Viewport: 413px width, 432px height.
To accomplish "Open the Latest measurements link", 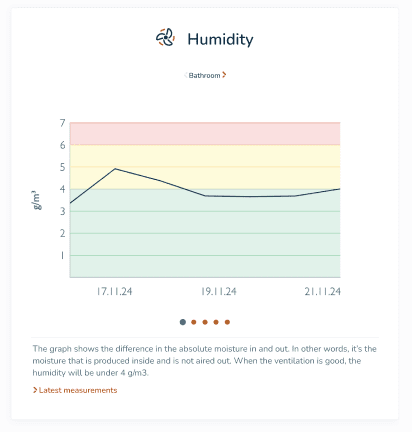I will click(x=78, y=390).
